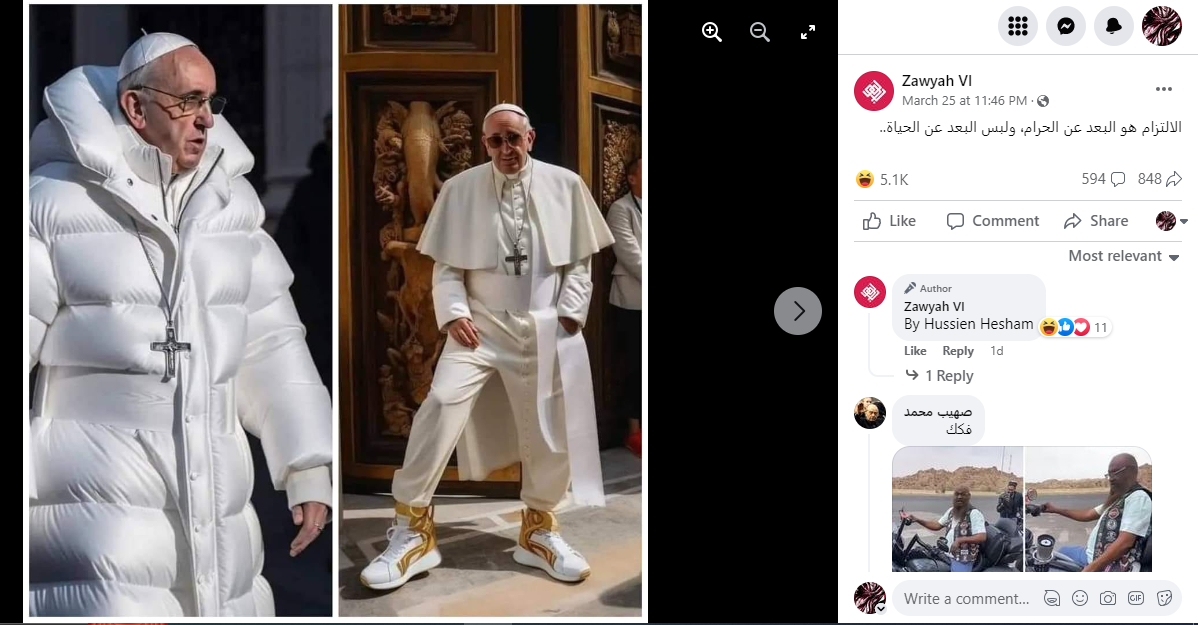Like the Zawyah VI post
1198x625 pixels.
pyautogui.click(x=890, y=221)
